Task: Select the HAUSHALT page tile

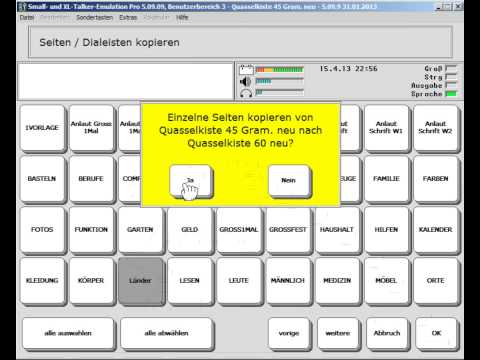Action: tap(337, 230)
